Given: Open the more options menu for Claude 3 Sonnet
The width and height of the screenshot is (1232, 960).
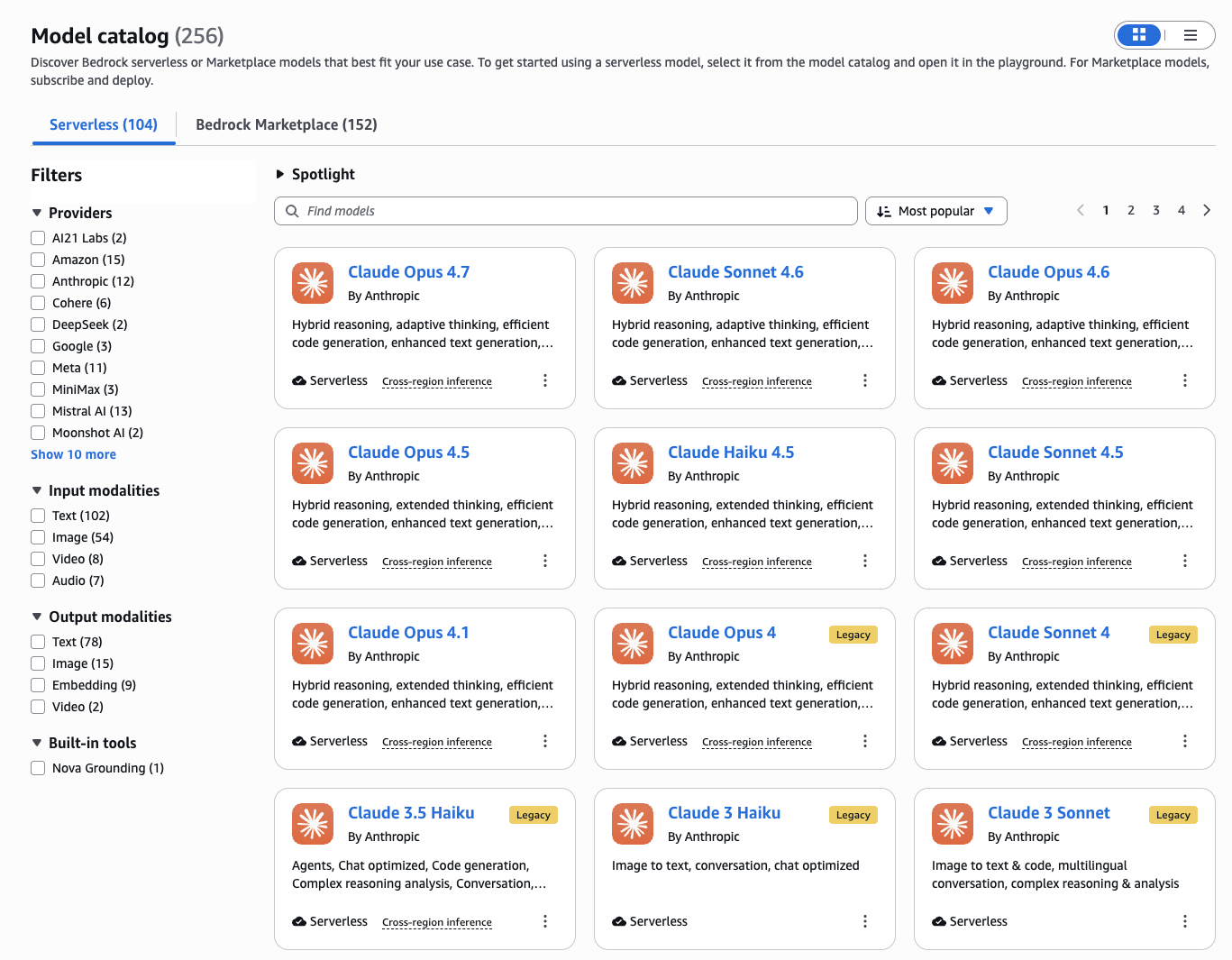Looking at the screenshot, I should tap(1185, 921).
